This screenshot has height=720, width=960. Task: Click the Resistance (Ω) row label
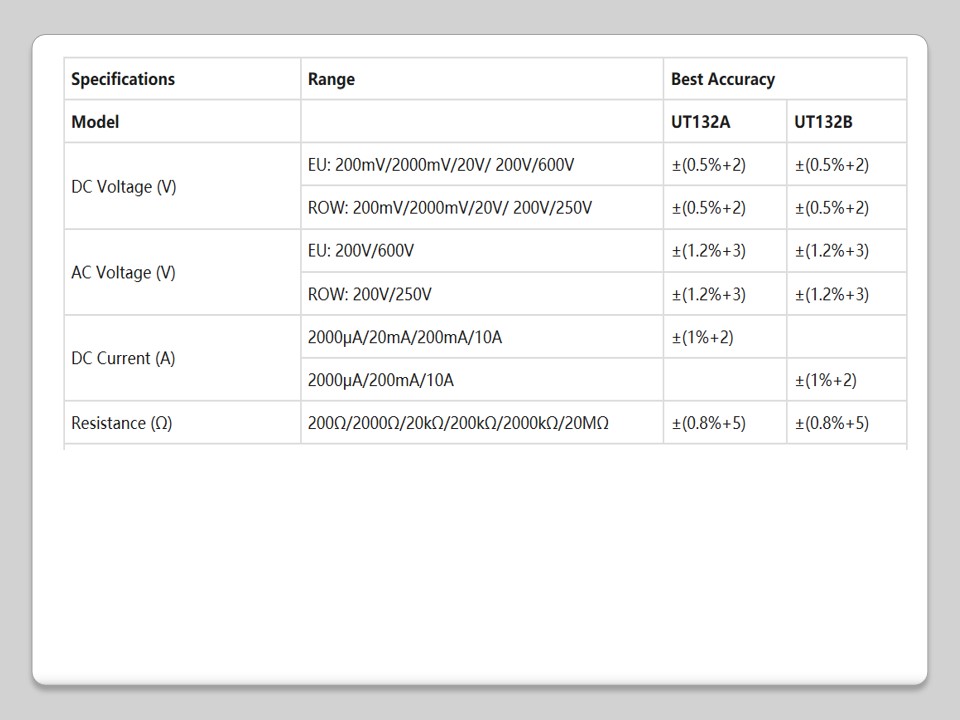tap(121, 423)
